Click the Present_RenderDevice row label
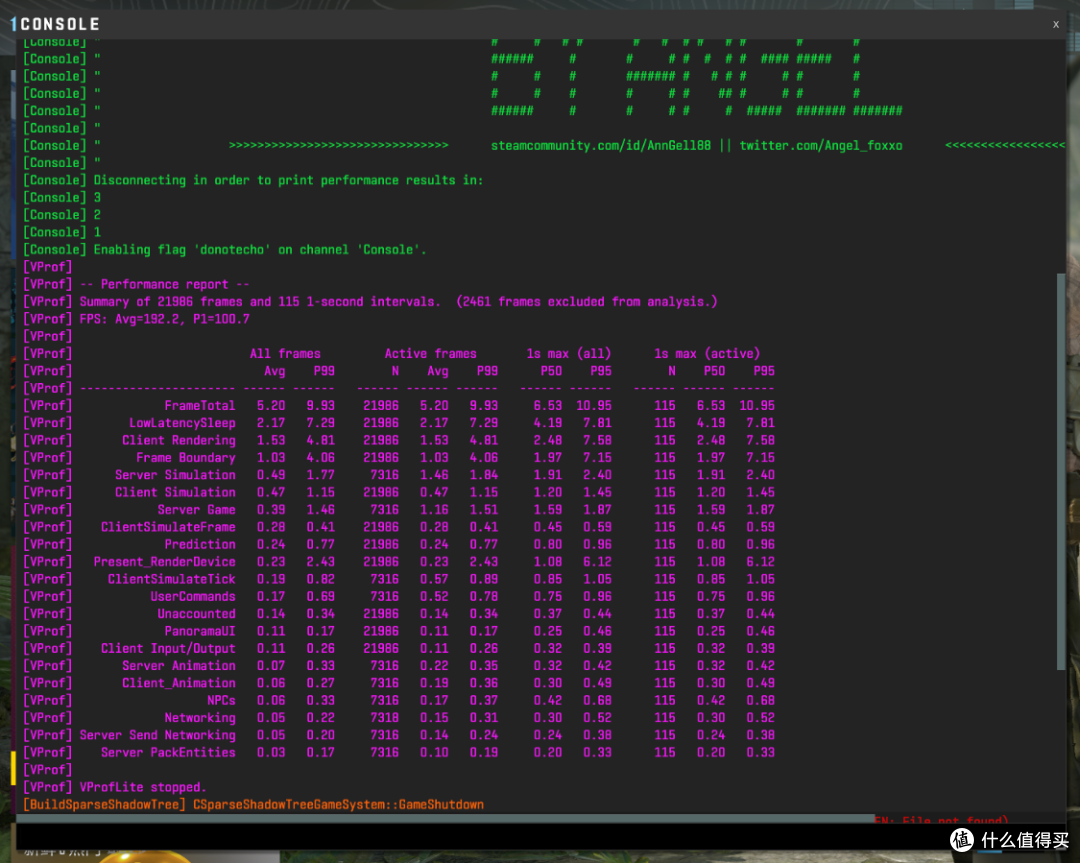1080x863 pixels. 165,561
